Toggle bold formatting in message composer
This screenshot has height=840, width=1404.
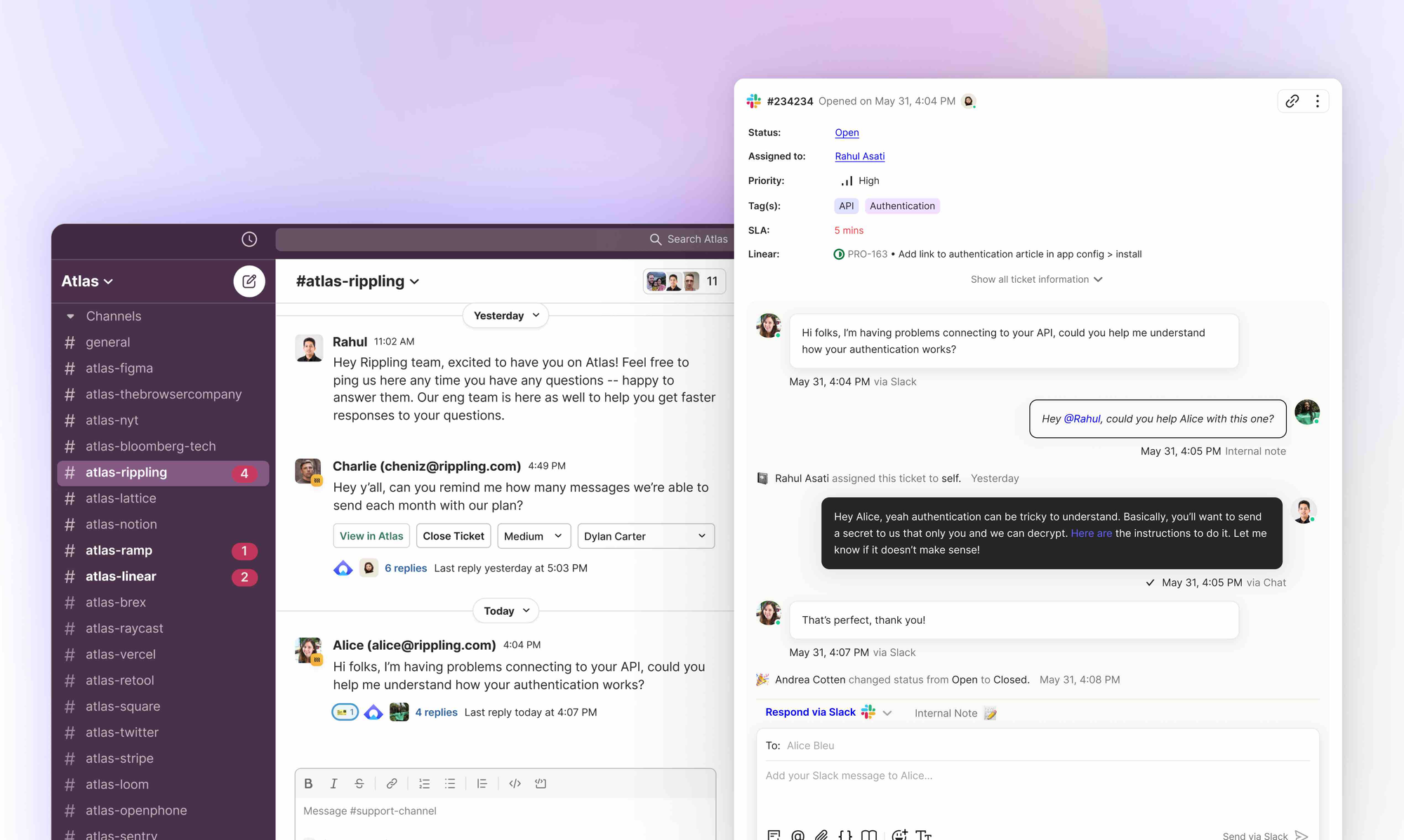click(308, 783)
